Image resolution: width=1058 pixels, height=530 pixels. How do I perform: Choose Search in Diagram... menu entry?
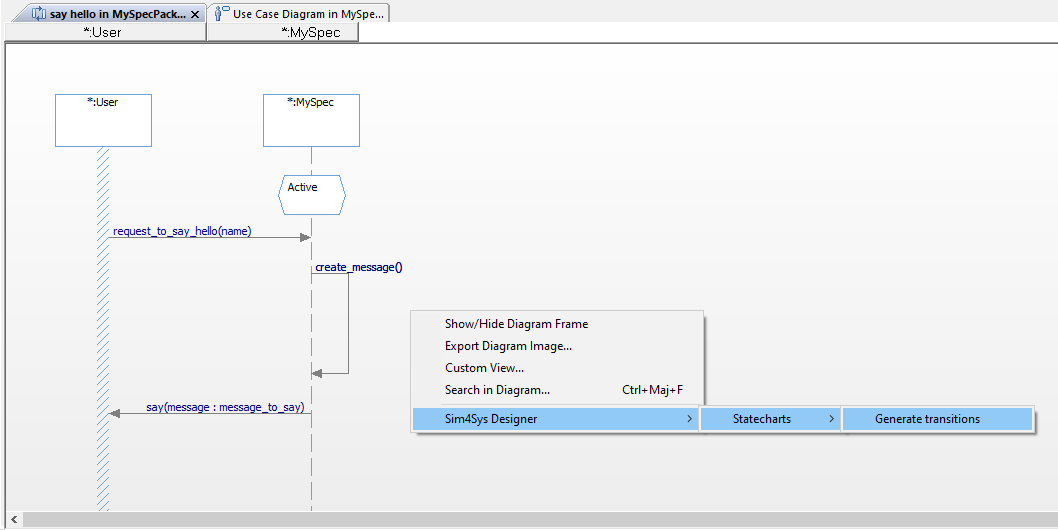[x=557, y=390]
